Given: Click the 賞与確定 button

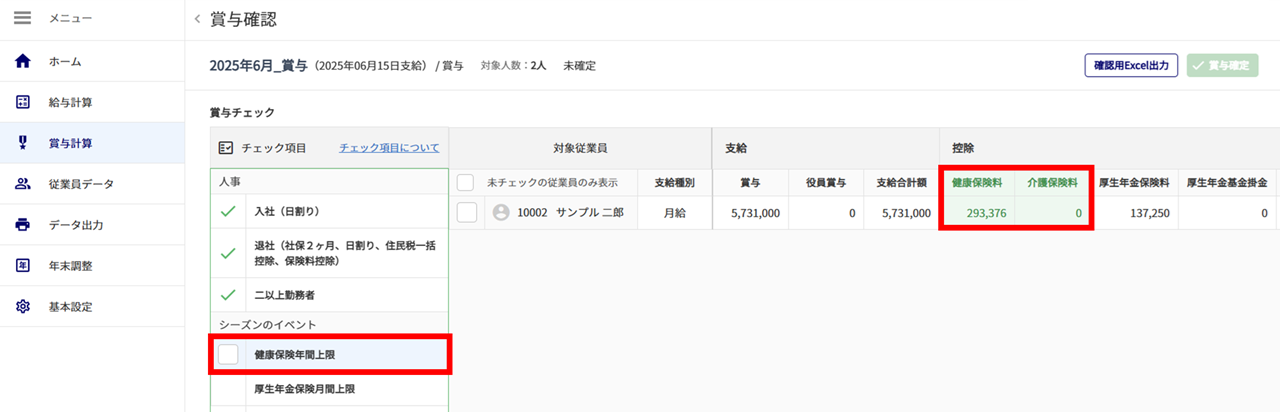Looking at the screenshot, I should (x=1222, y=66).
